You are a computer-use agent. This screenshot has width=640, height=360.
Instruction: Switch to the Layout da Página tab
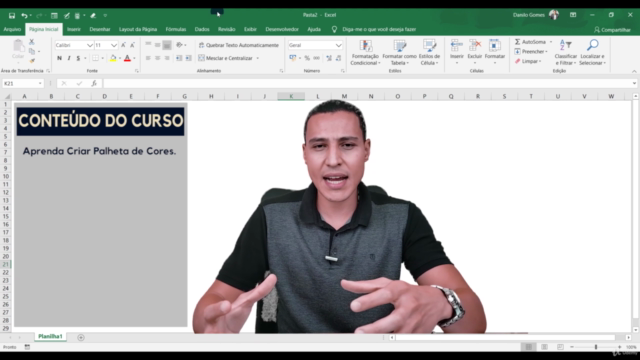tap(138, 29)
